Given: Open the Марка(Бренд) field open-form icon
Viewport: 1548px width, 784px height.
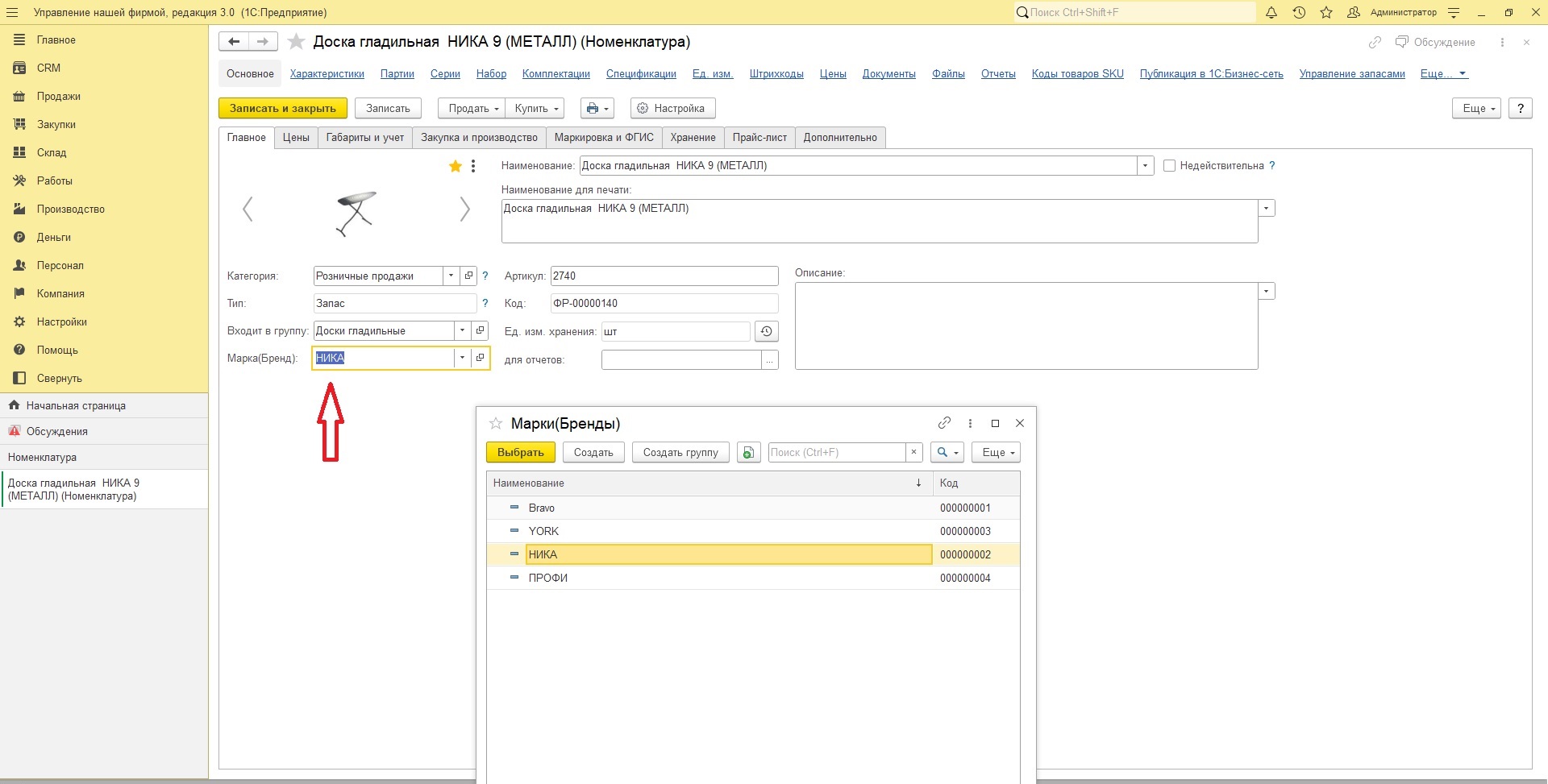Looking at the screenshot, I should (481, 358).
